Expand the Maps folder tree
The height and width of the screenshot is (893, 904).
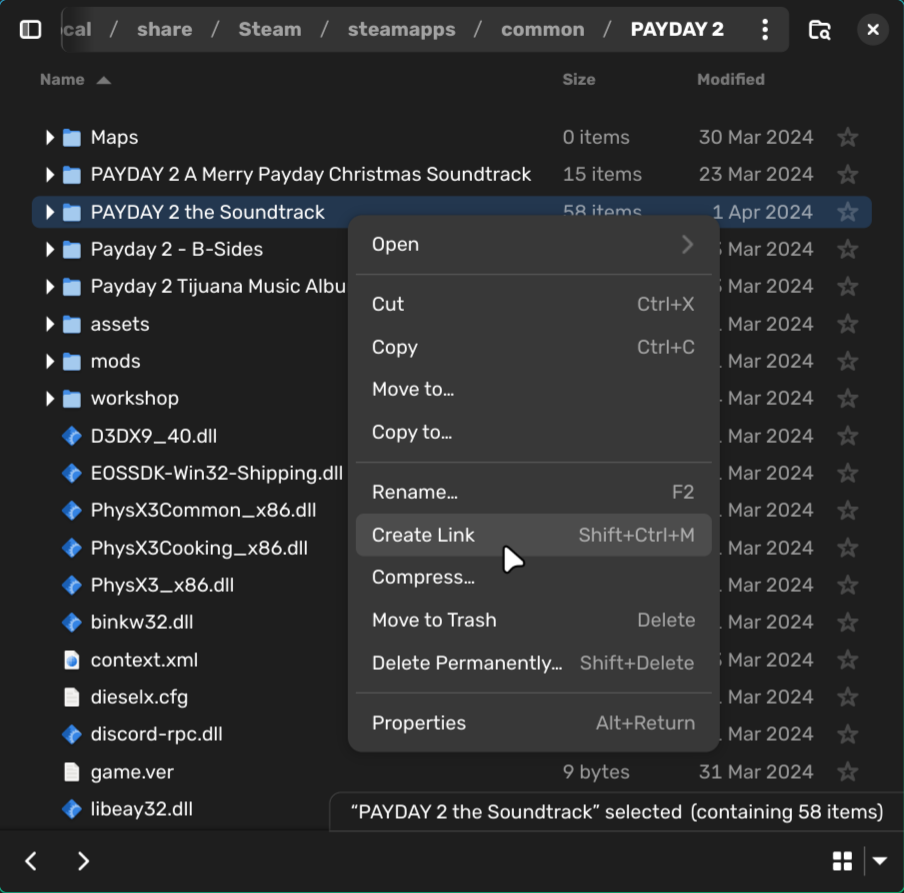pos(49,138)
